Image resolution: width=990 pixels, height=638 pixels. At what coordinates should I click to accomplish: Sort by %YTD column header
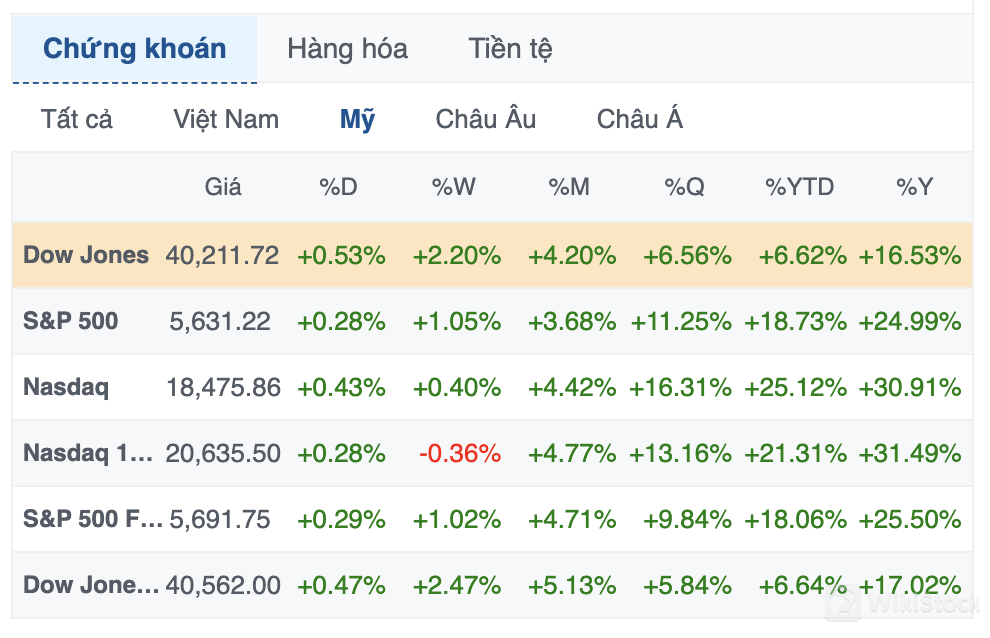799,187
